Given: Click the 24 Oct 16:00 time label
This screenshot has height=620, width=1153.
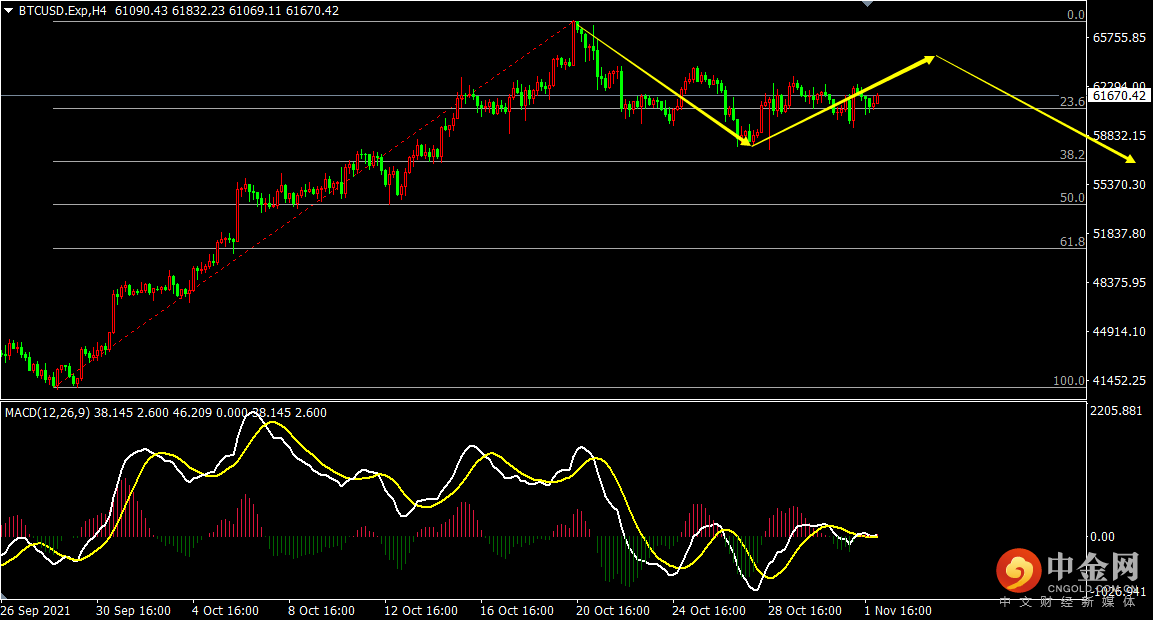Looking at the screenshot, I should [709, 610].
